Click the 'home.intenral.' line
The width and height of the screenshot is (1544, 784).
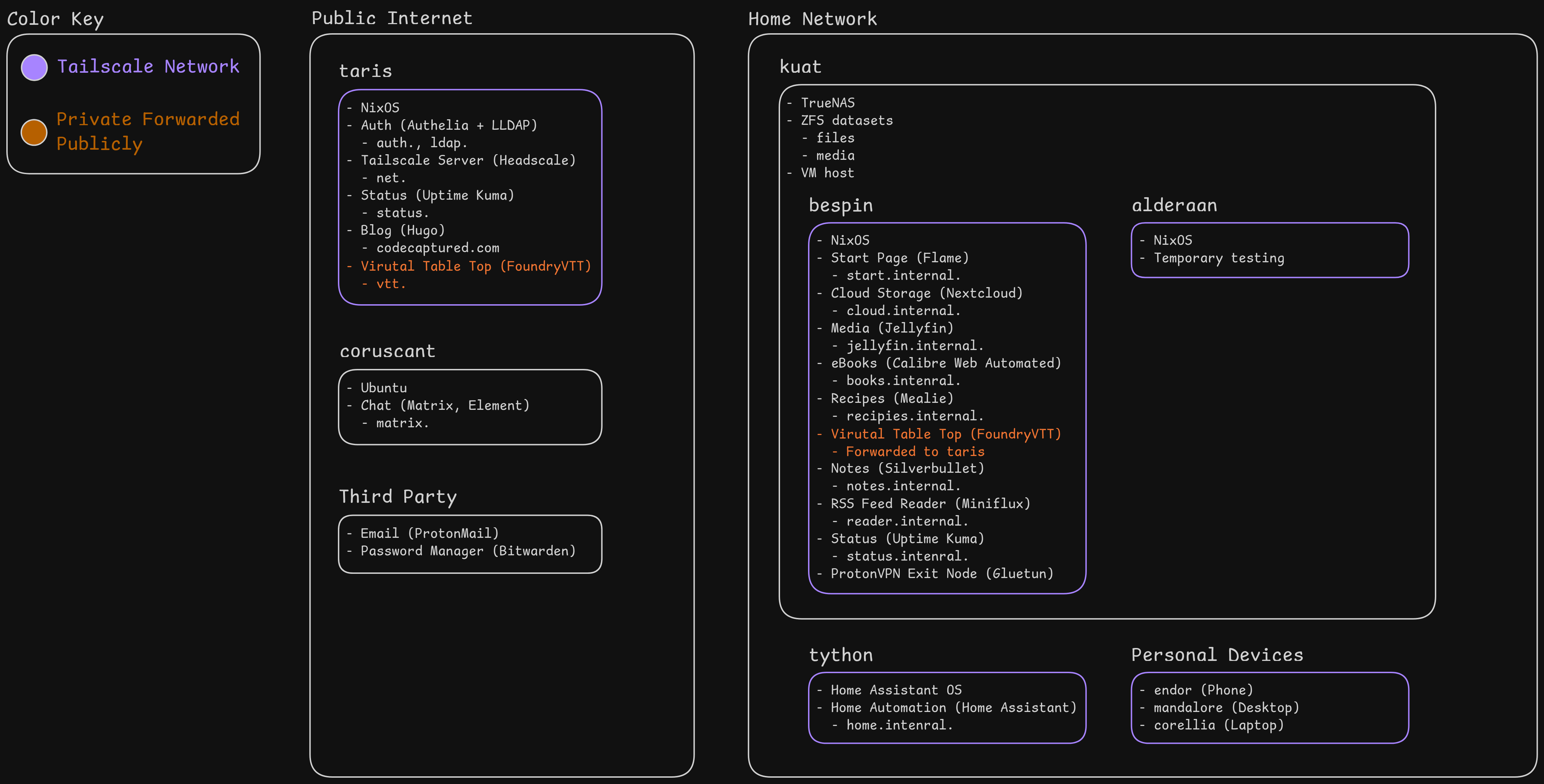point(899,725)
